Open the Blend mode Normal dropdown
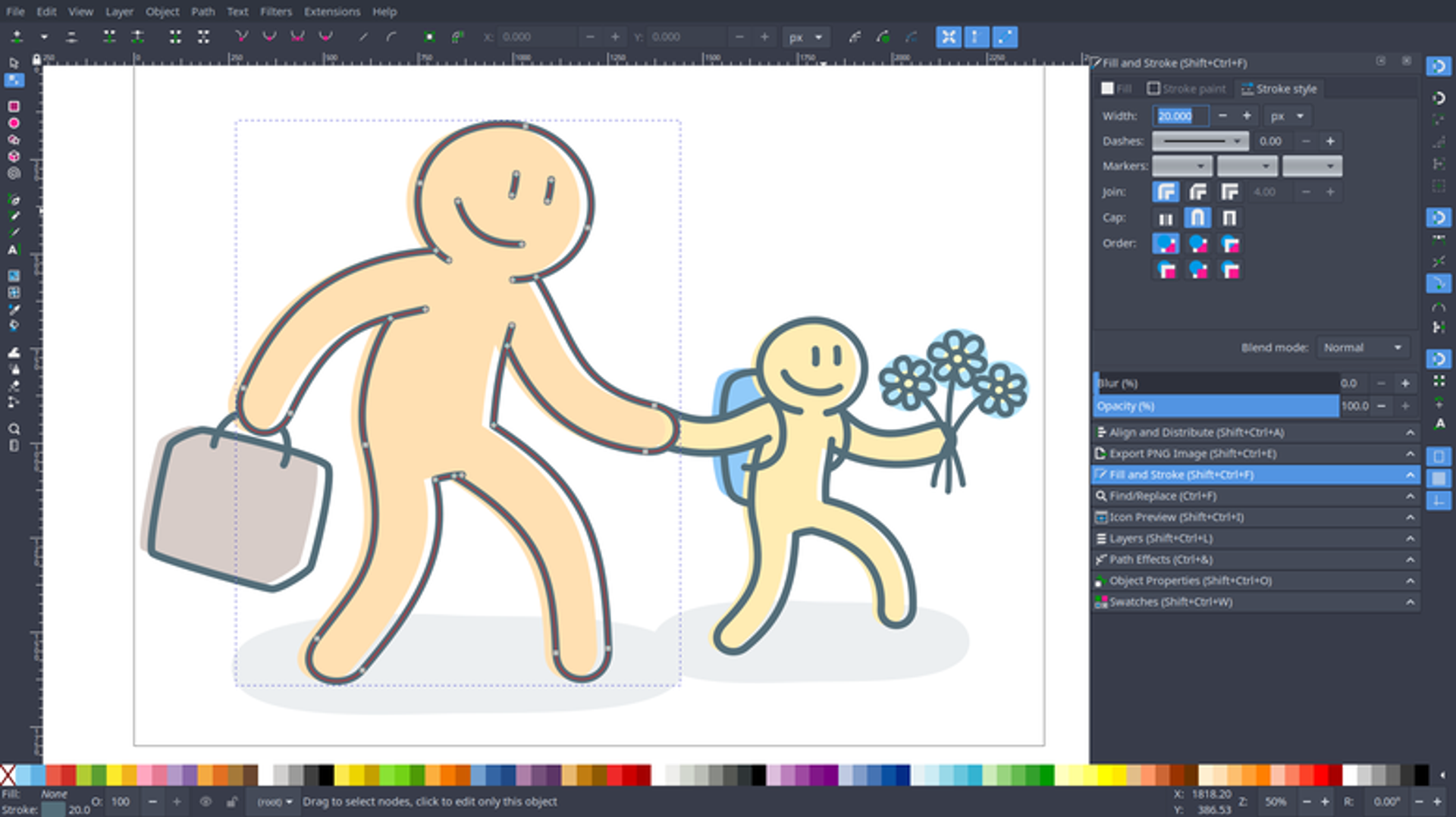 [1363, 348]
